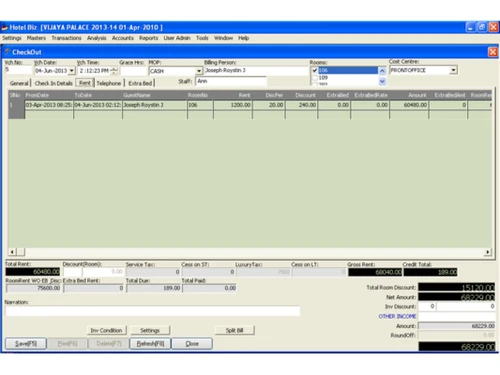Open the Tools menu
The width and height of the screenshot is (500, 375).
(x=202, y=38)
